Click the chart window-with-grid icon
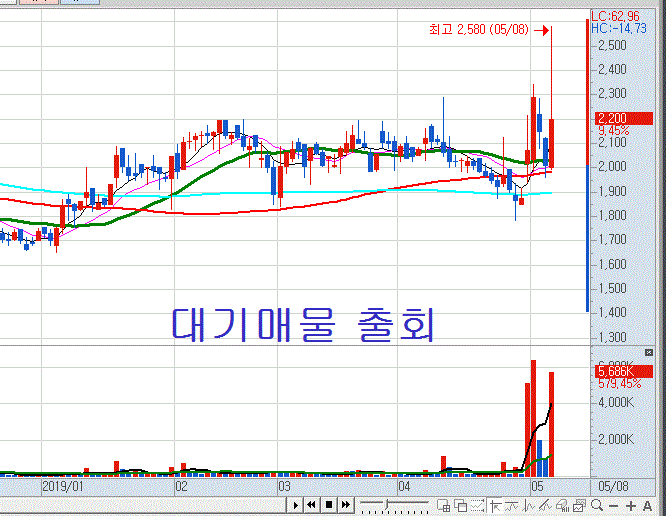Screen dimensions: 666x516 click(x=443, y=505)
